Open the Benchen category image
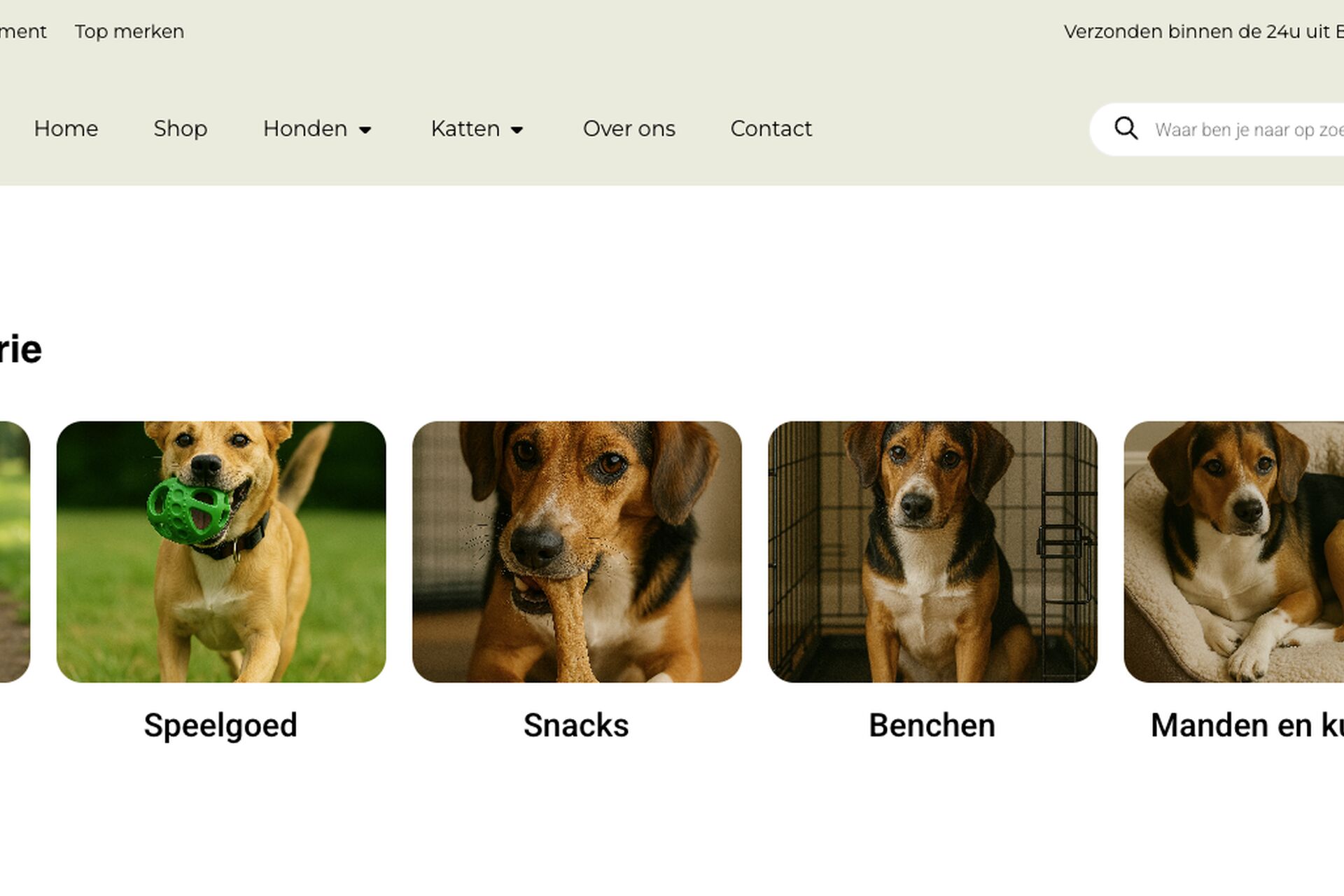Viewport: 1344px width, 896px height. [932, 552]
